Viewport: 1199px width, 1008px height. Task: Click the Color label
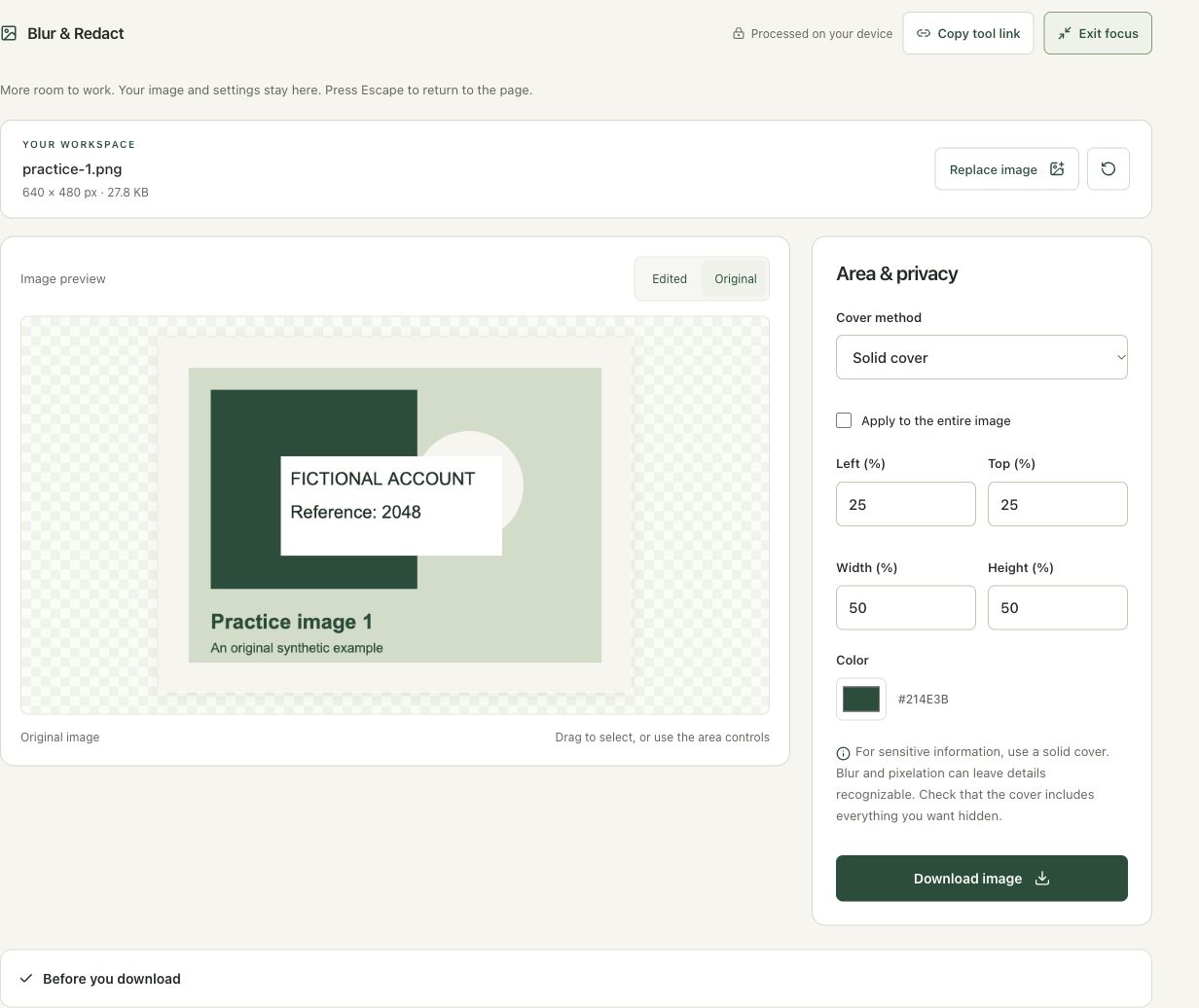pos(853,660)
